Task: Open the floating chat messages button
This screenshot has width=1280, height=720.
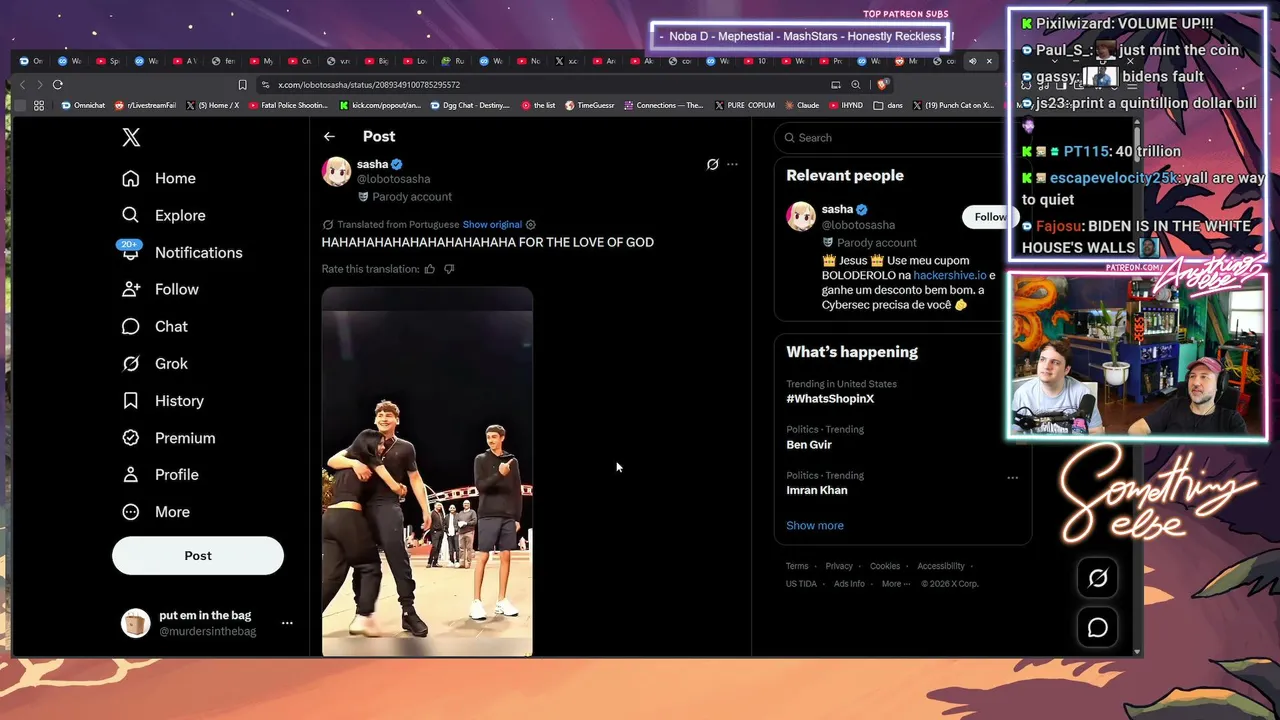Action: (x=1098, y=628)
